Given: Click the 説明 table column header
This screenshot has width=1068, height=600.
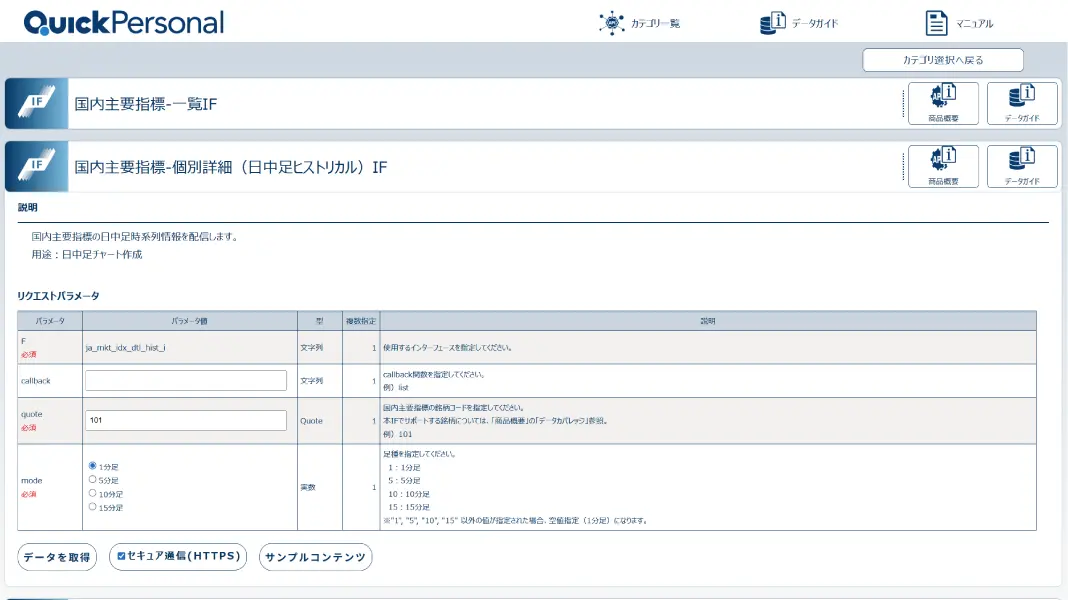Looking at the screenshot, I should pyautogui.click(x=708, y=321).
